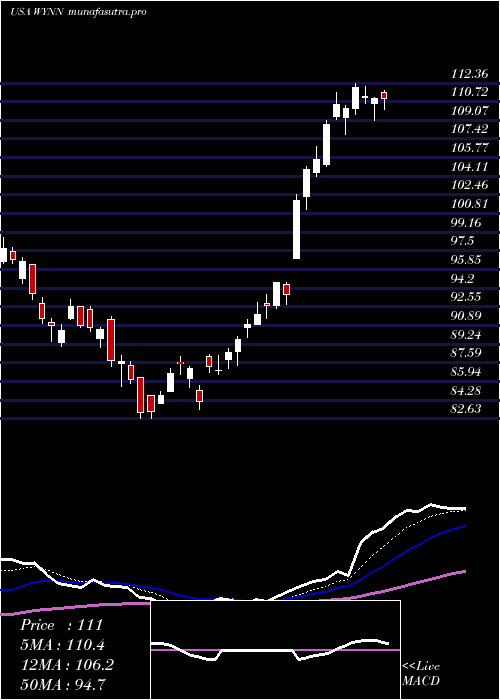The image size is (500, 700).
Task: Click the tall white gap-up candle near 97.5–100.81
Action: point(296,229)
